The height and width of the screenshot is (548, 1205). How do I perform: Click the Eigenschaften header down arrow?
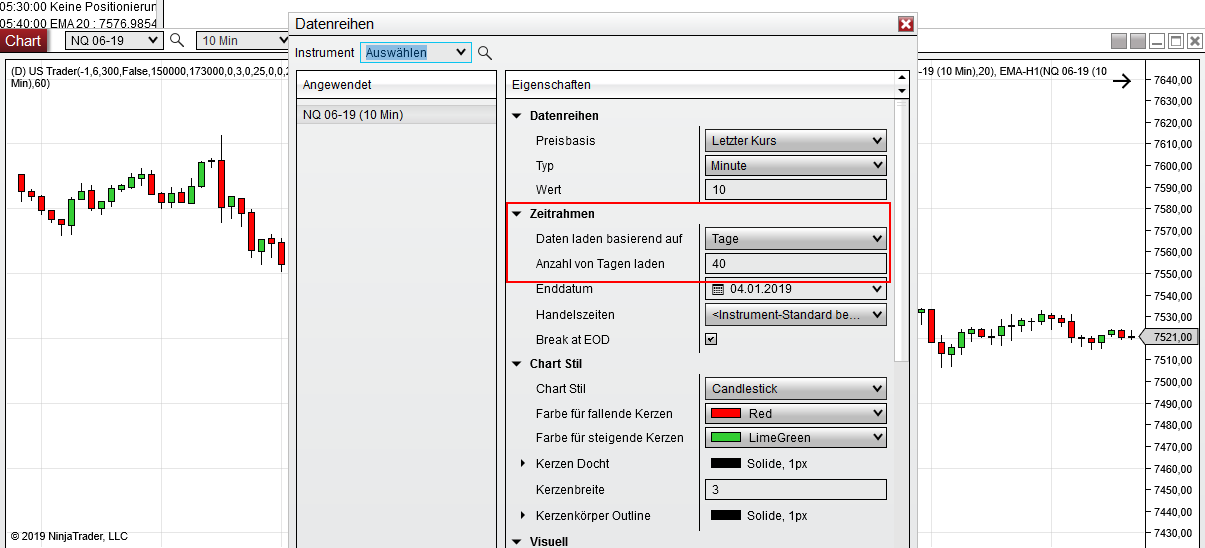click(x=903, y=91)
